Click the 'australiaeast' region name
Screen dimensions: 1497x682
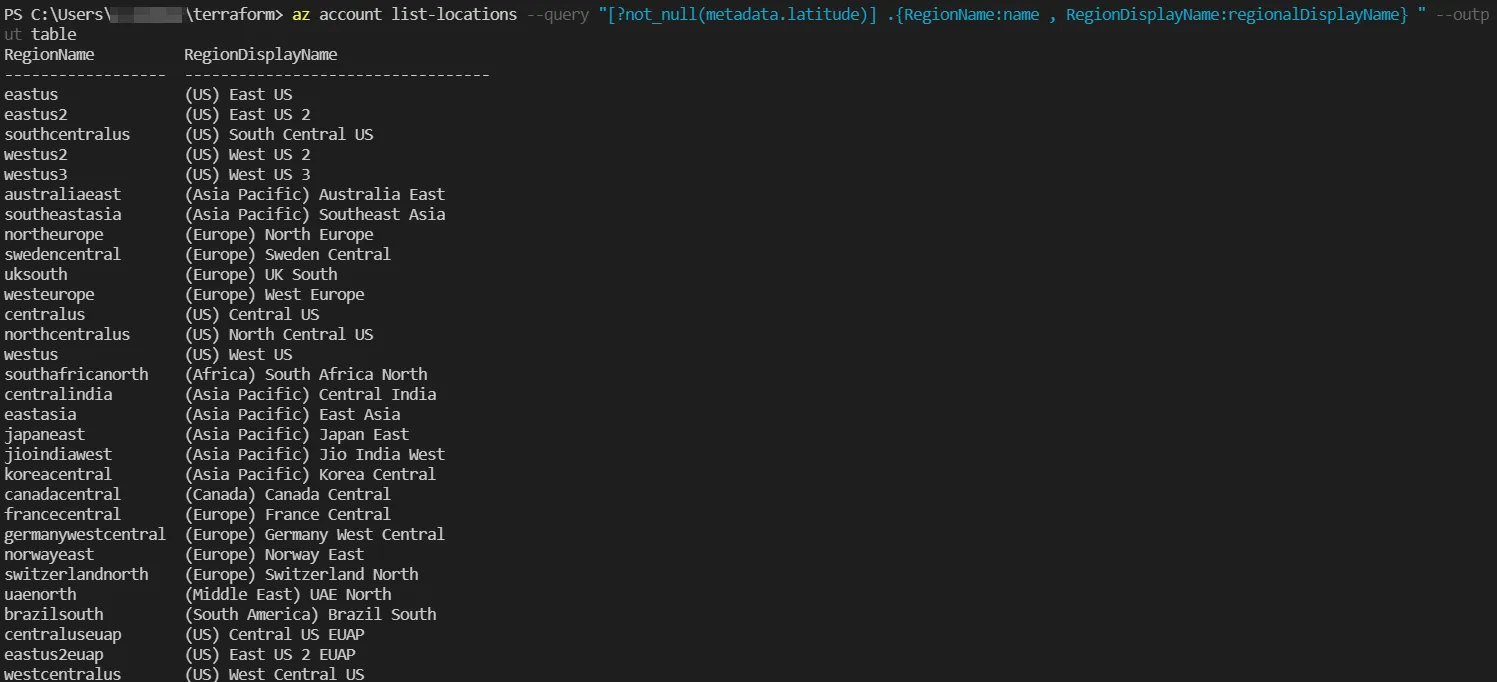[x=62, y=195]
